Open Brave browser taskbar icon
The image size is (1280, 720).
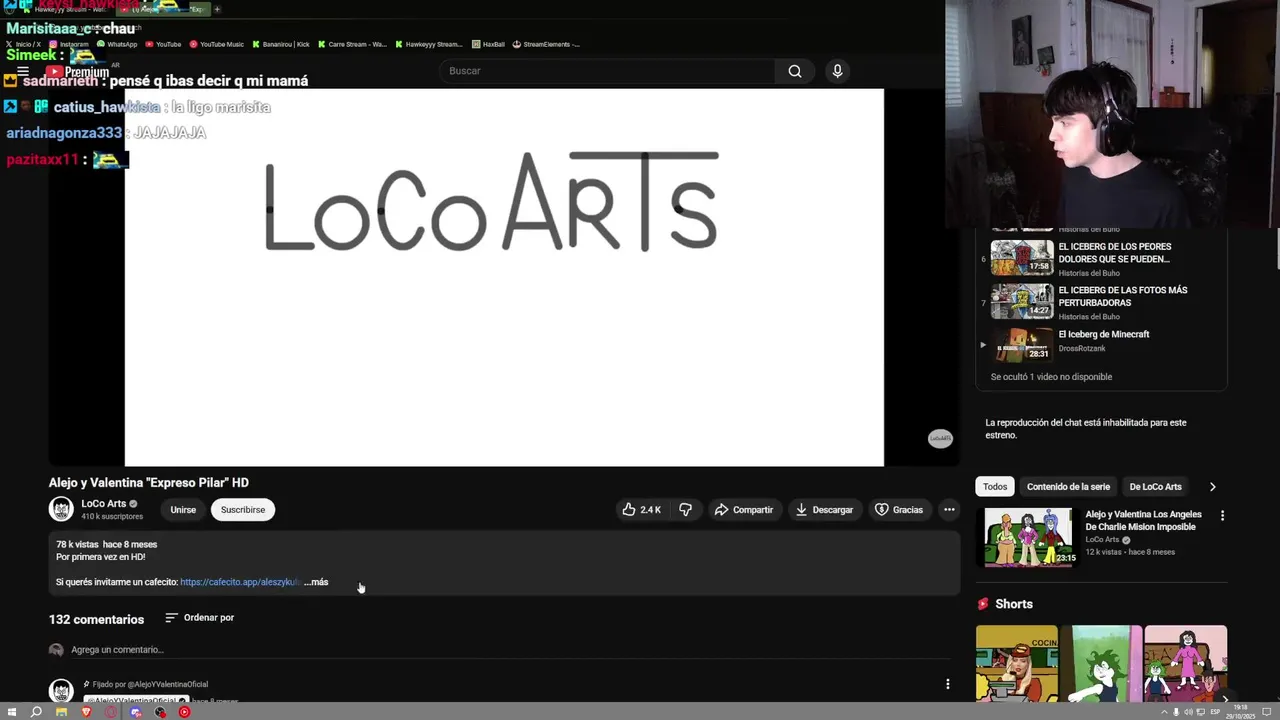click(x=86, y=712)
